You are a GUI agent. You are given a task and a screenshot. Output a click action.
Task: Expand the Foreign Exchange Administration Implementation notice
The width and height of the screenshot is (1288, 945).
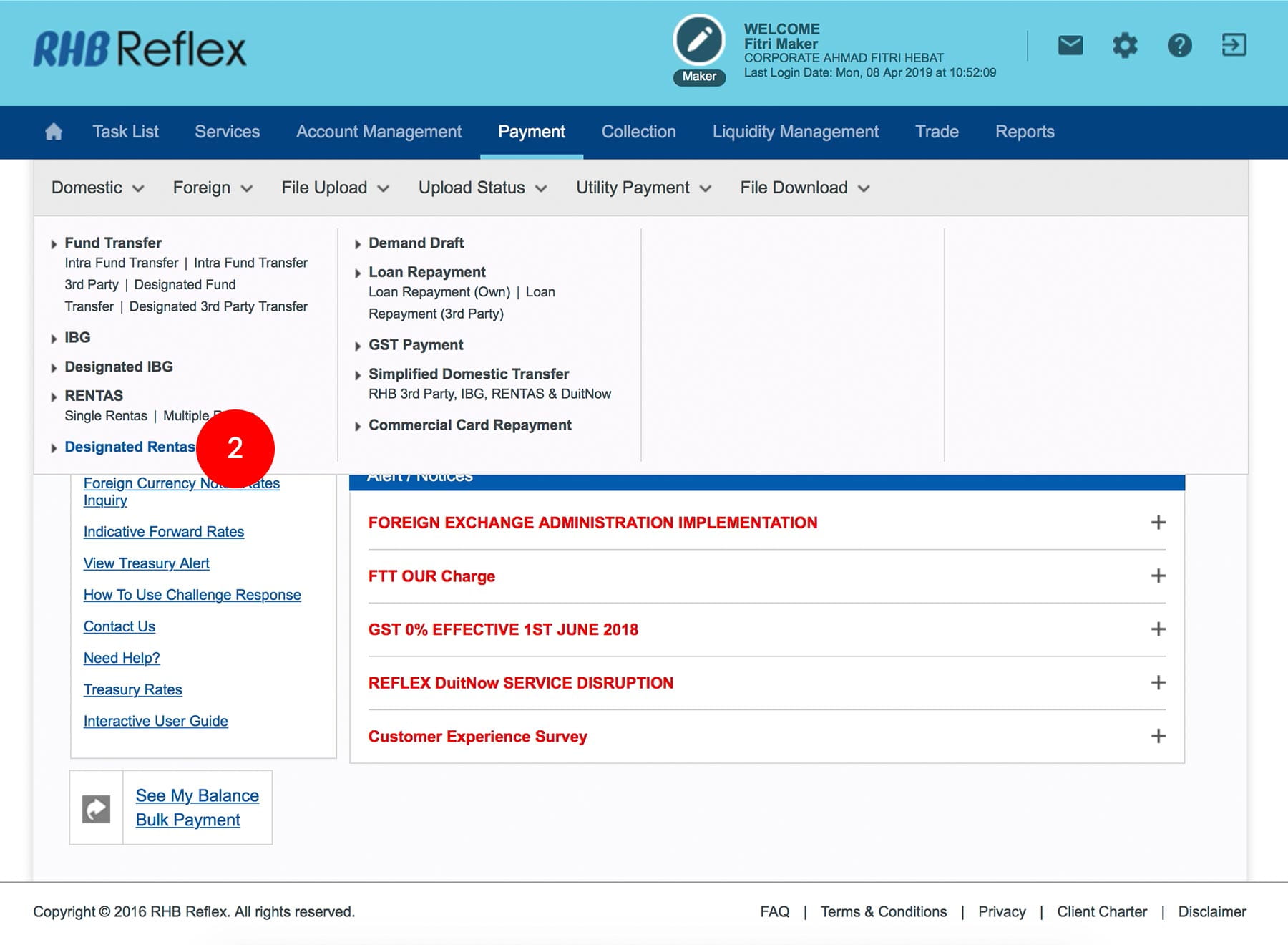(1158, 523)
